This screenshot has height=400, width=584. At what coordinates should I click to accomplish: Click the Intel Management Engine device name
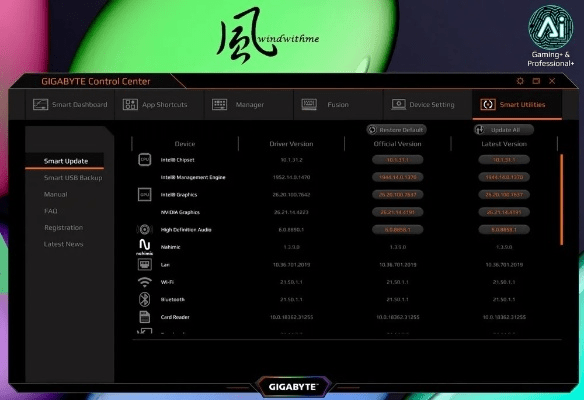pos(193,177)
